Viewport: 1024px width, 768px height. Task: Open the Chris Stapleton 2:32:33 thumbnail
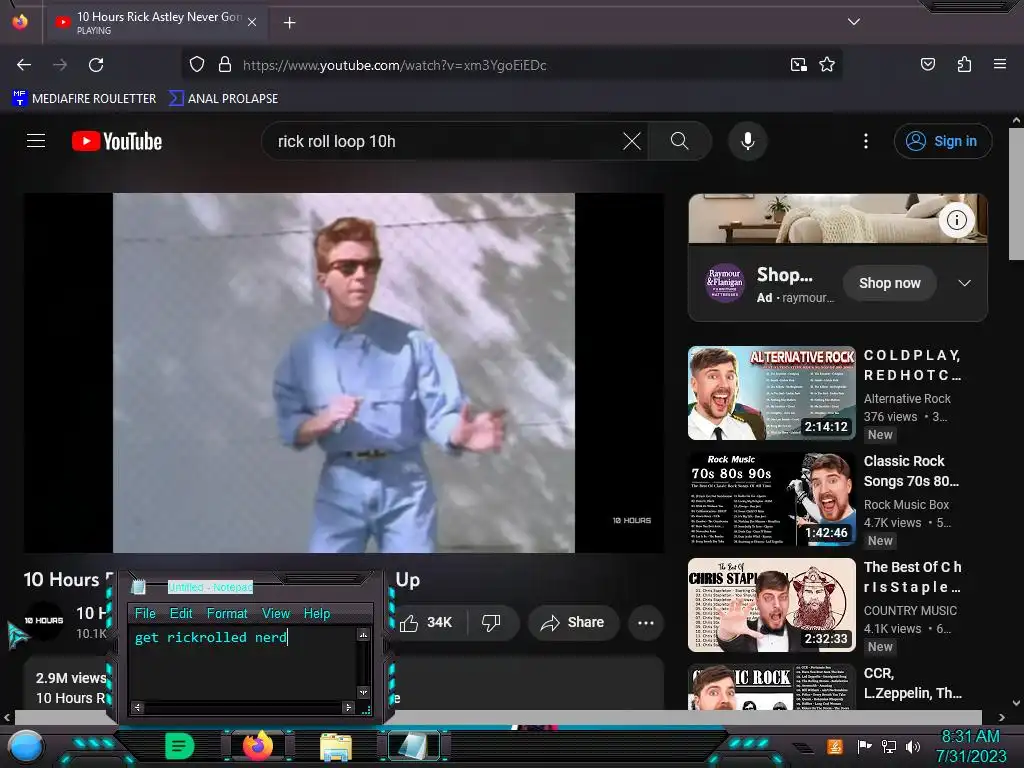[x=771, y=605]
